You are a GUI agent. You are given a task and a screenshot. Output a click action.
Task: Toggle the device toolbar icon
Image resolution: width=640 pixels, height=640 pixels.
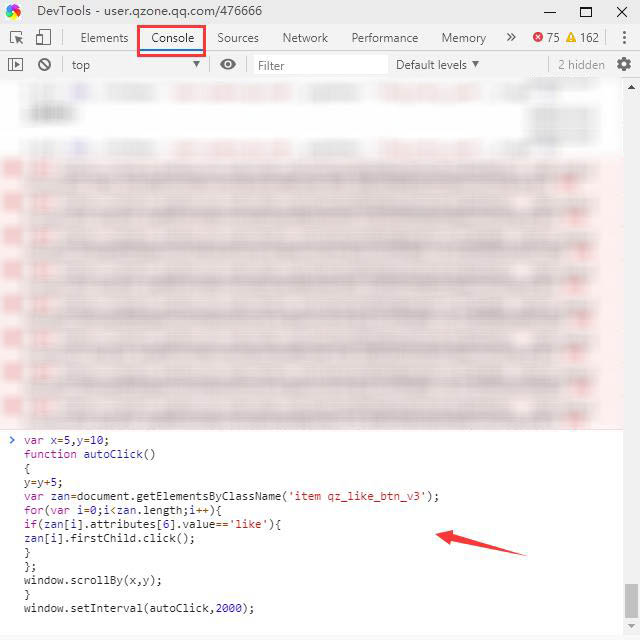pos(43,38)
